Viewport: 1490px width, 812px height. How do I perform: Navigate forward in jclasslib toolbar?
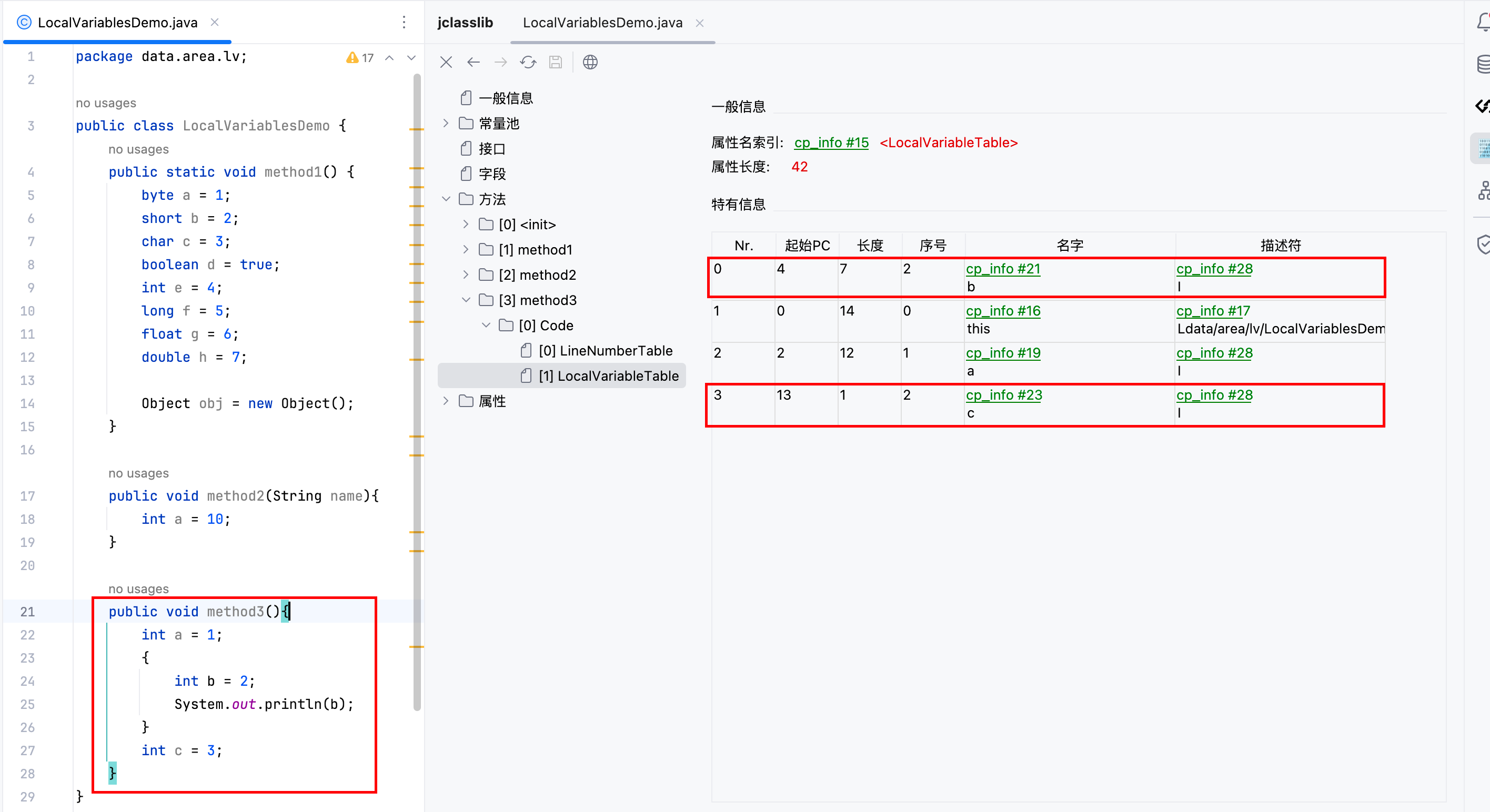(x=501, y=62)
